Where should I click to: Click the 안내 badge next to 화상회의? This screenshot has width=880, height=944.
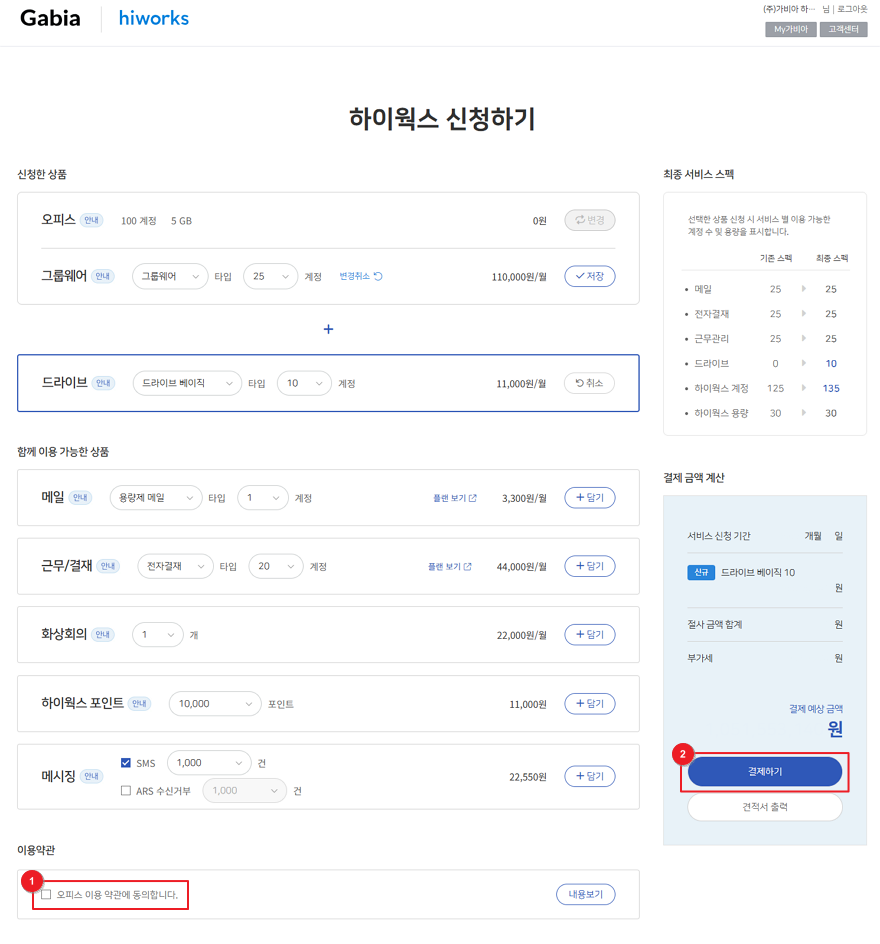pos(104,634)
